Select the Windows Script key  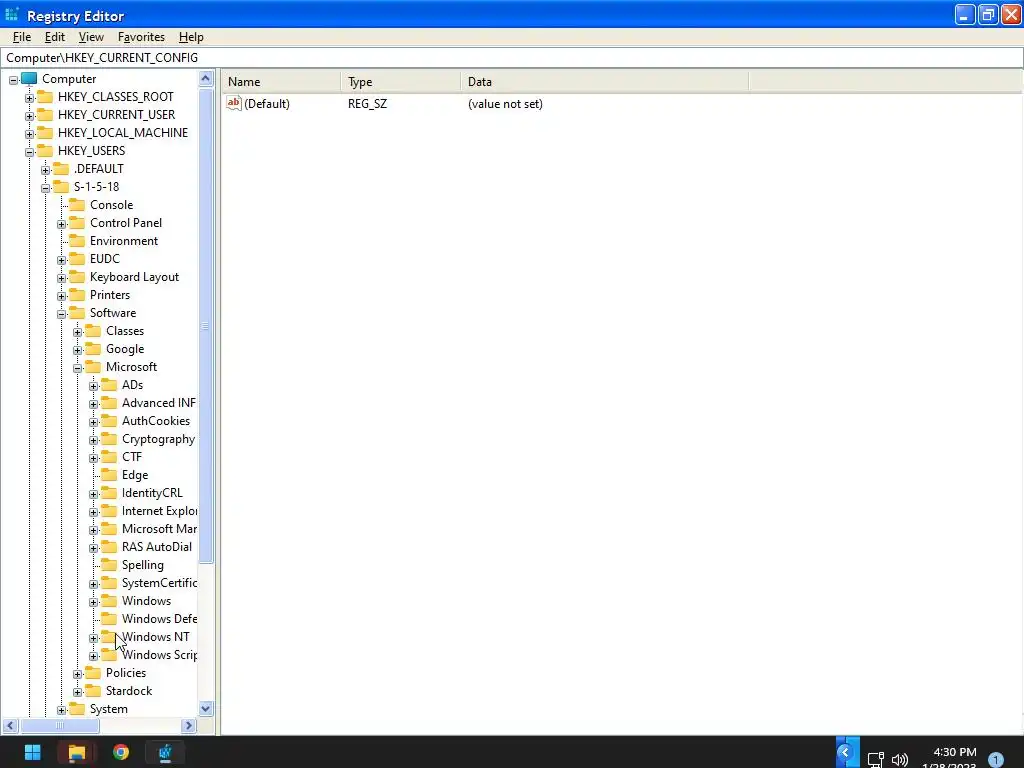(159, 654)
